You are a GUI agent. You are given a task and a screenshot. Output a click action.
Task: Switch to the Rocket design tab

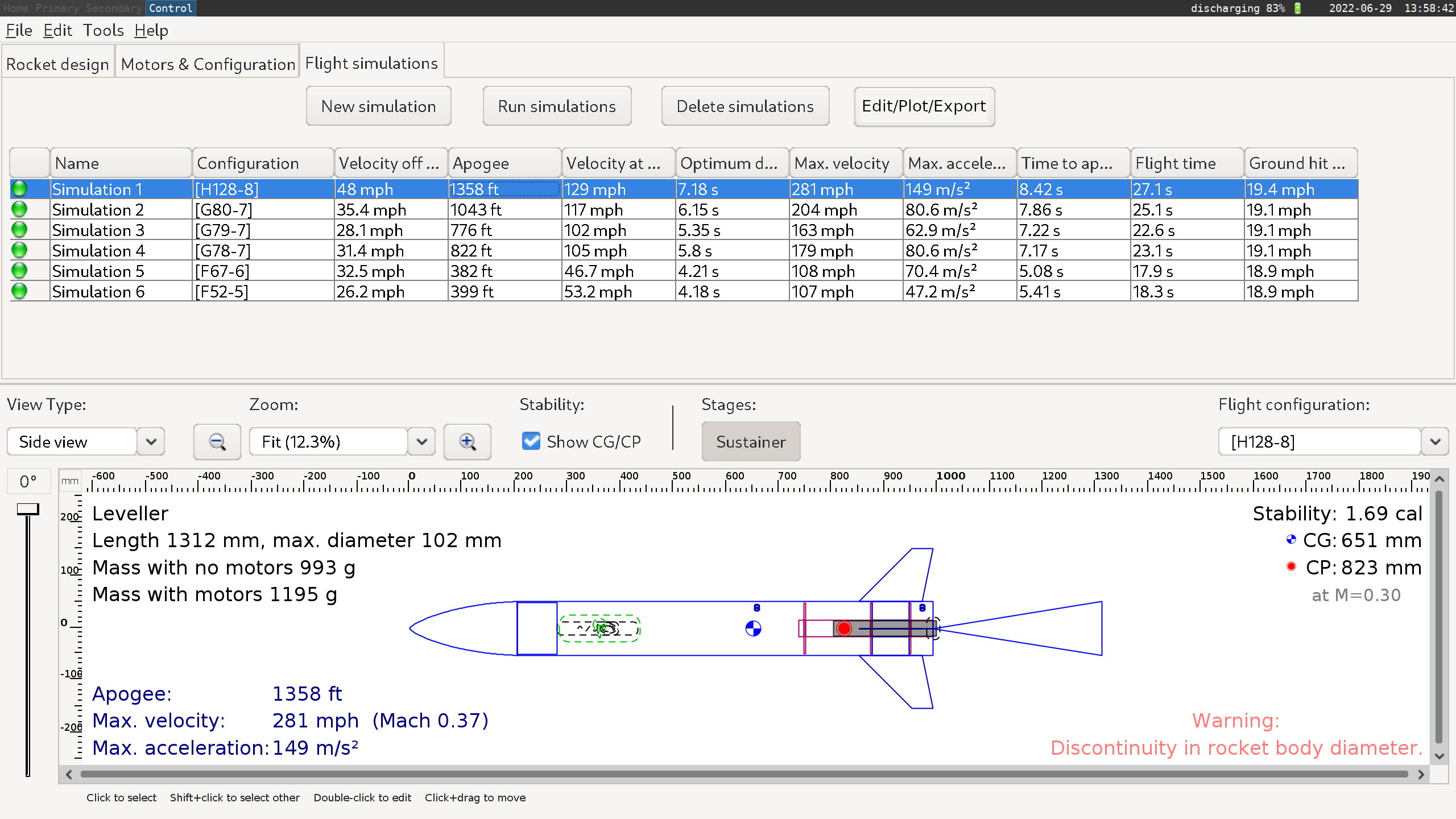pyautogui.click(x=57, y=63)
